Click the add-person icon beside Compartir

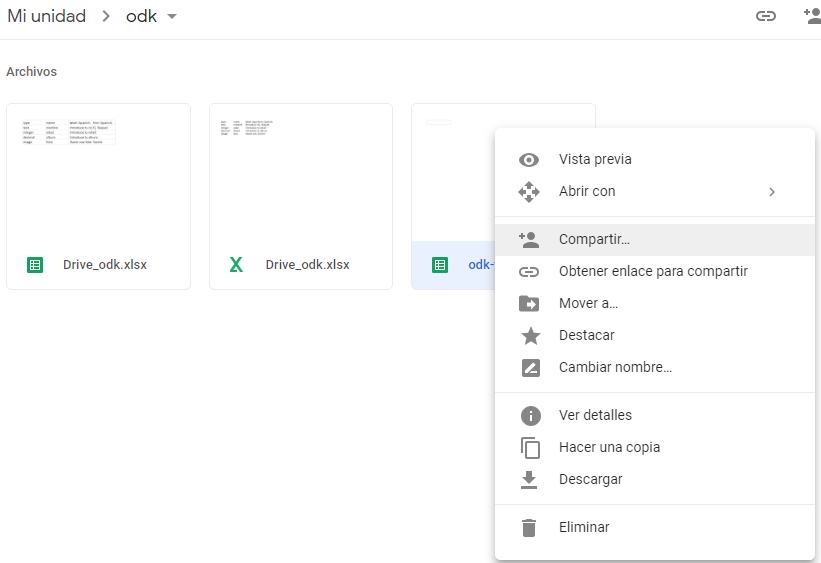529,240
